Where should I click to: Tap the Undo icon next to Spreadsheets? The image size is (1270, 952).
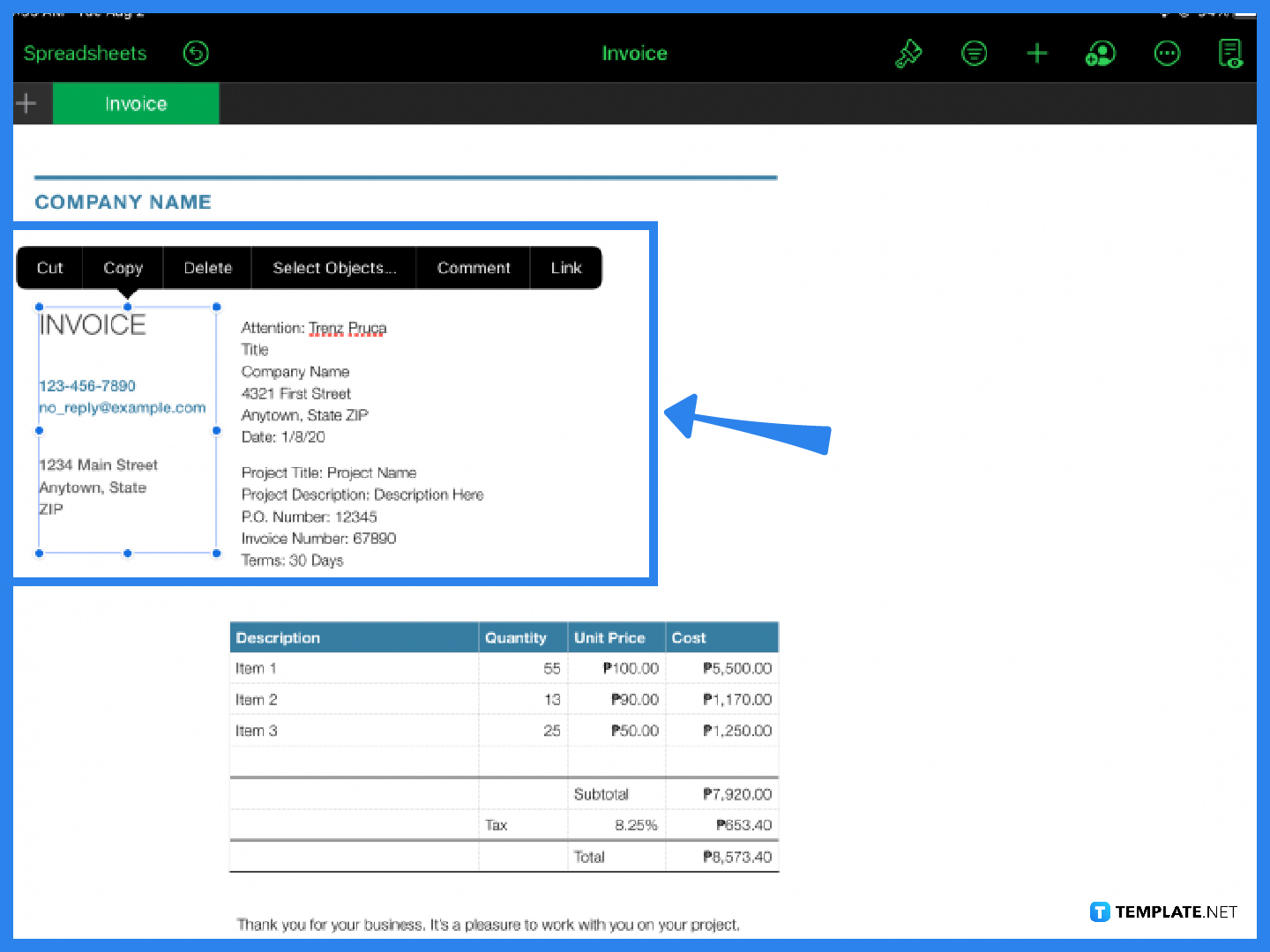[196, 53]
